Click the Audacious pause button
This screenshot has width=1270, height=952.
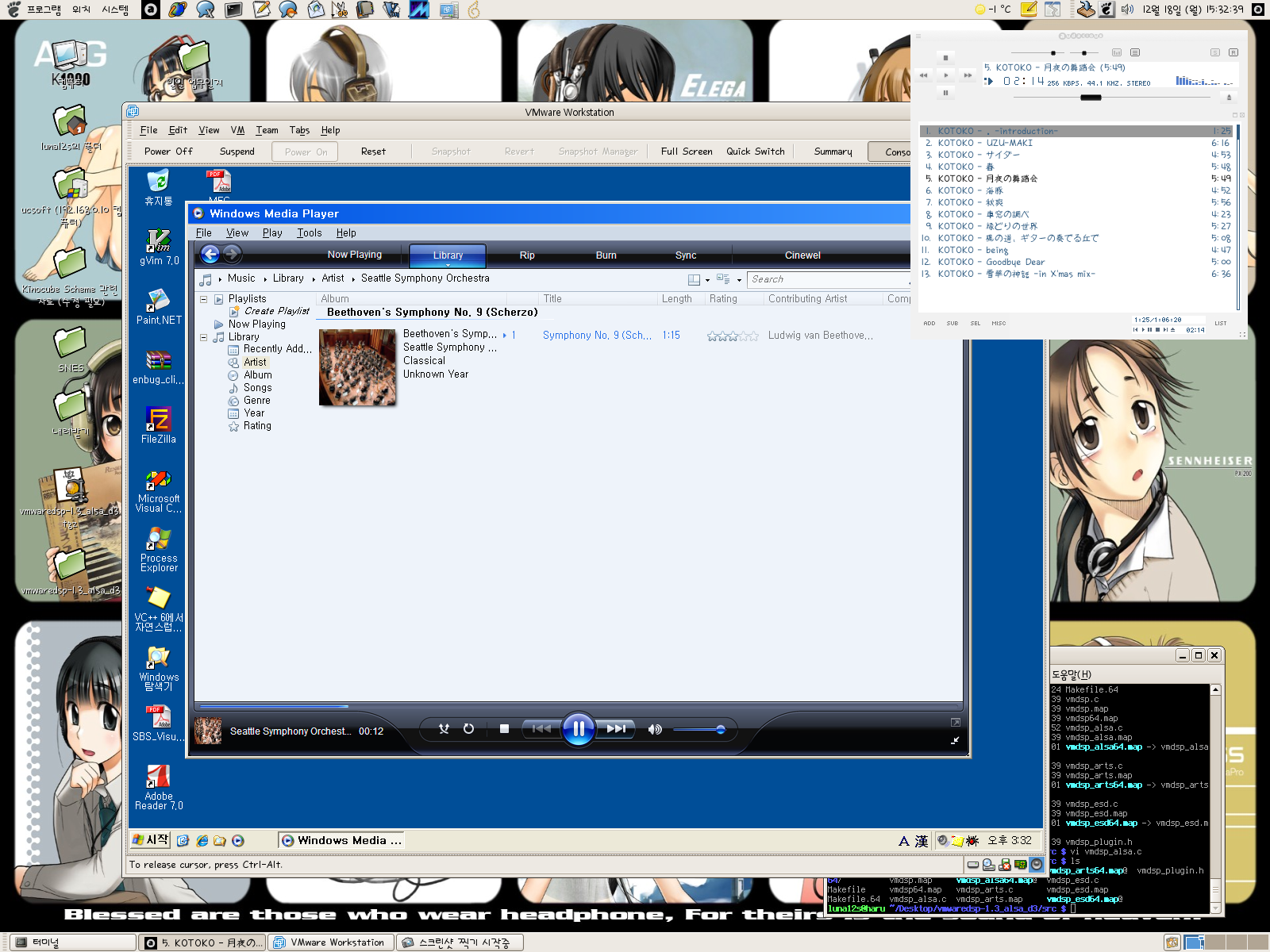click(945, 93)
